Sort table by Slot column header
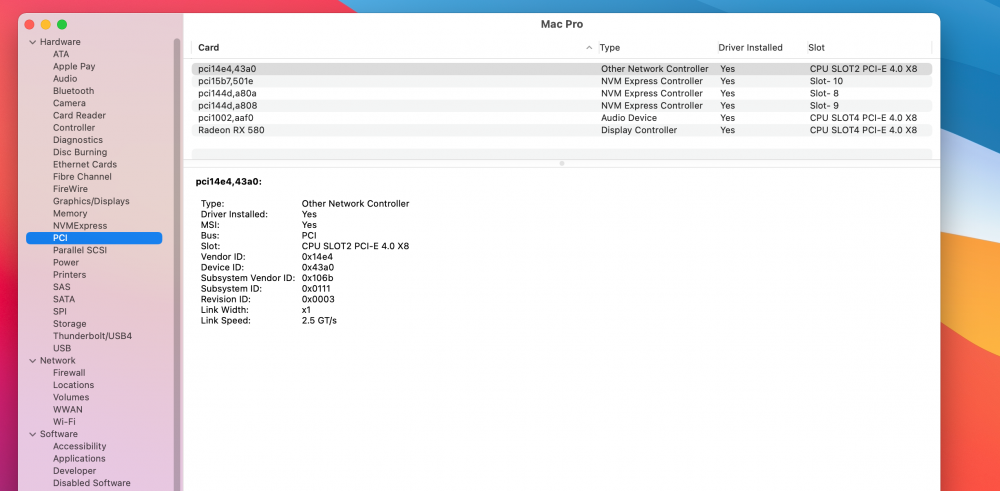Image resolution: width=1000 pixels, height=491 pixels. click(816, 48)
